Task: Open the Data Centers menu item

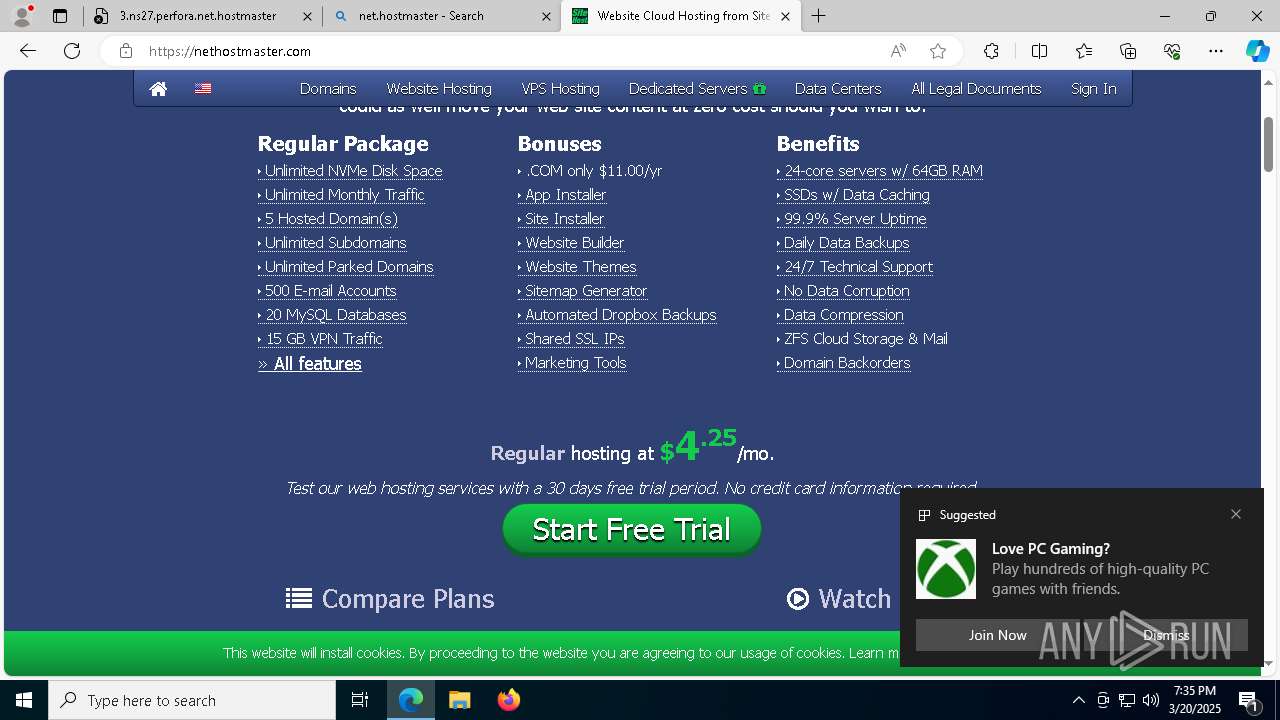Action: (838, 89)
